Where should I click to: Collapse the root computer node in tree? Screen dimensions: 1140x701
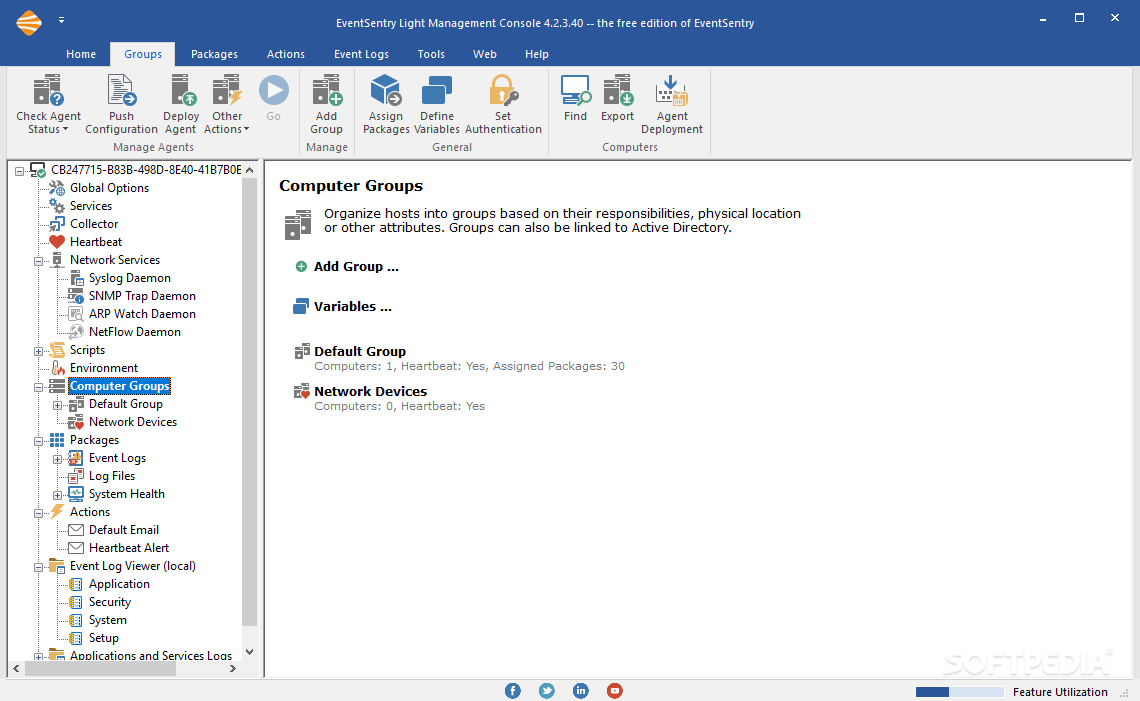(x=20, y=172)
